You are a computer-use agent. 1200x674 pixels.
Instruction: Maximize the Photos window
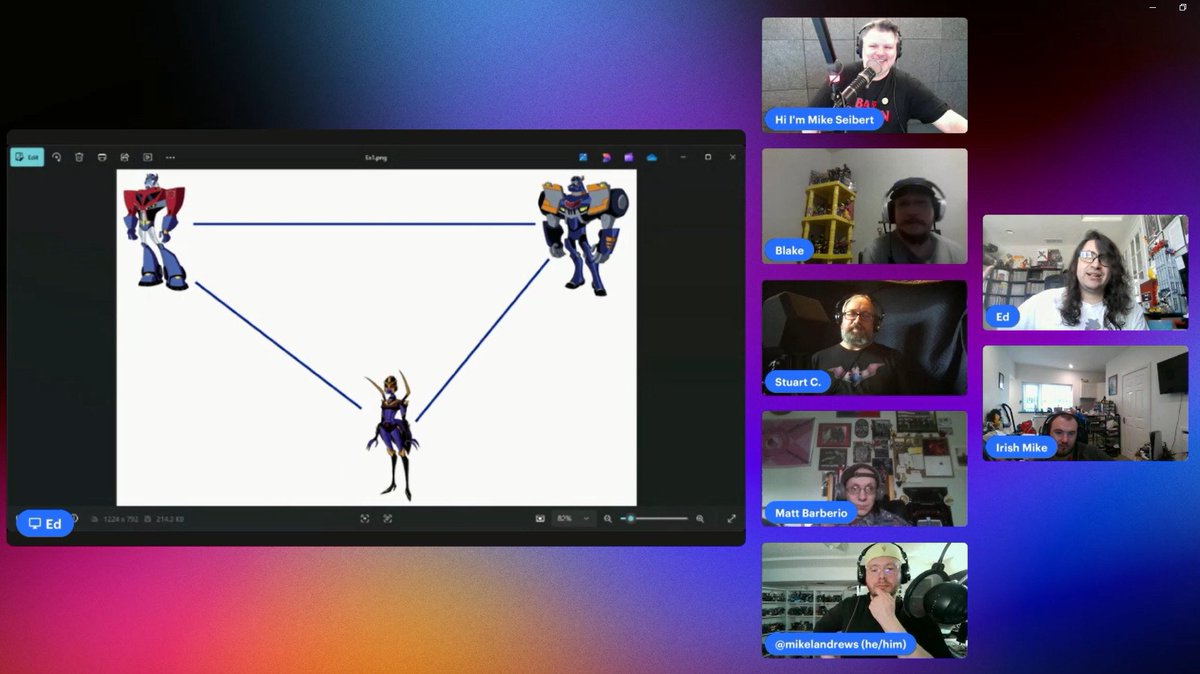(708, 157)
